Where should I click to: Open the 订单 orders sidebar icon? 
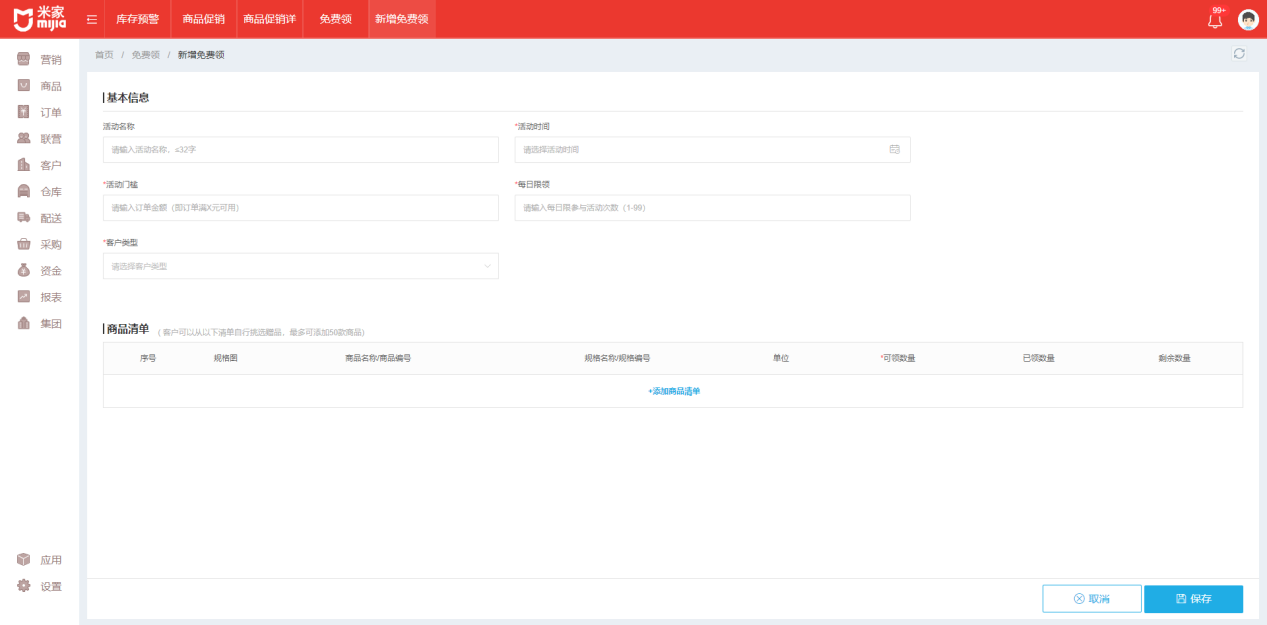[24, 112]
